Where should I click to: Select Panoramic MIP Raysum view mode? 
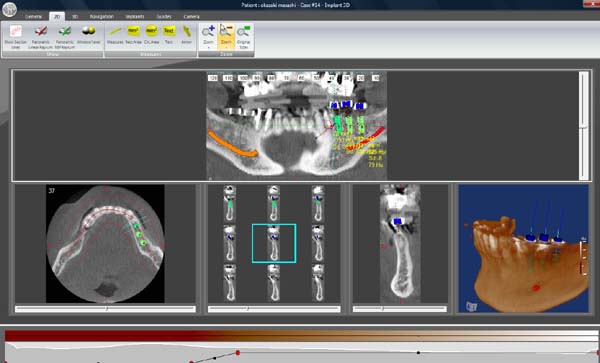[65, 37]
